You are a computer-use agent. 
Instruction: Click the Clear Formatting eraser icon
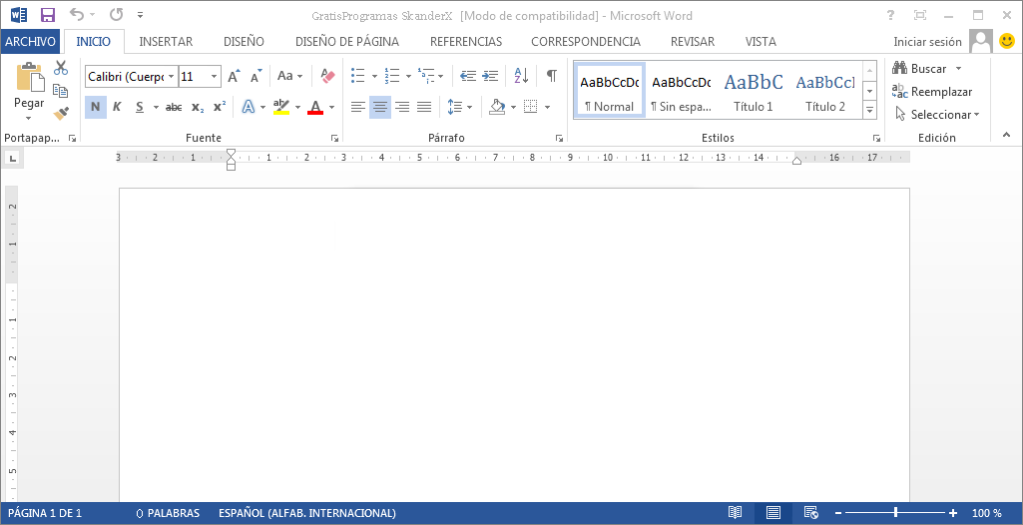[327, 76]
